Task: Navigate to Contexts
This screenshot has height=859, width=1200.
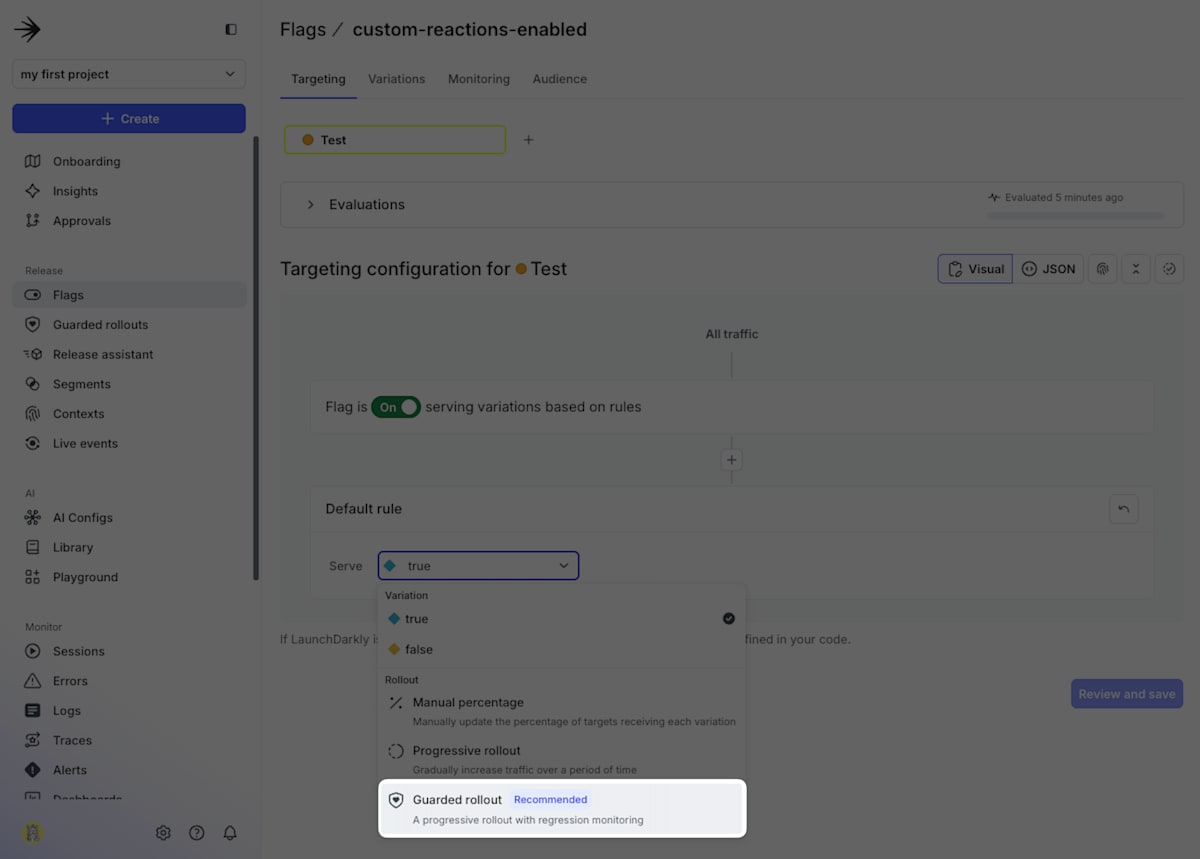Action: (x=129, y=414)
